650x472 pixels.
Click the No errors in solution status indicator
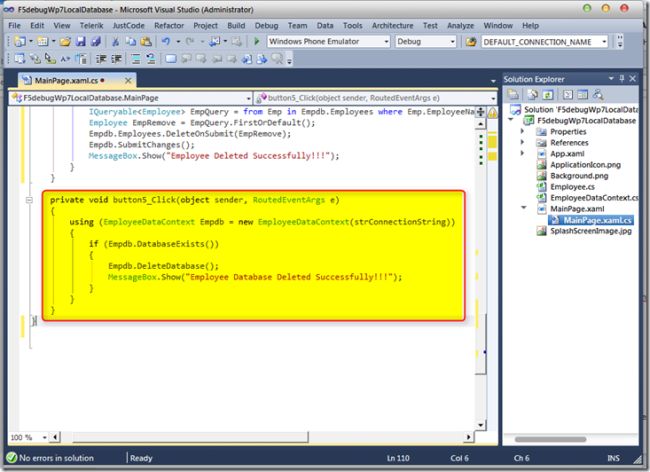click(50, 458)
